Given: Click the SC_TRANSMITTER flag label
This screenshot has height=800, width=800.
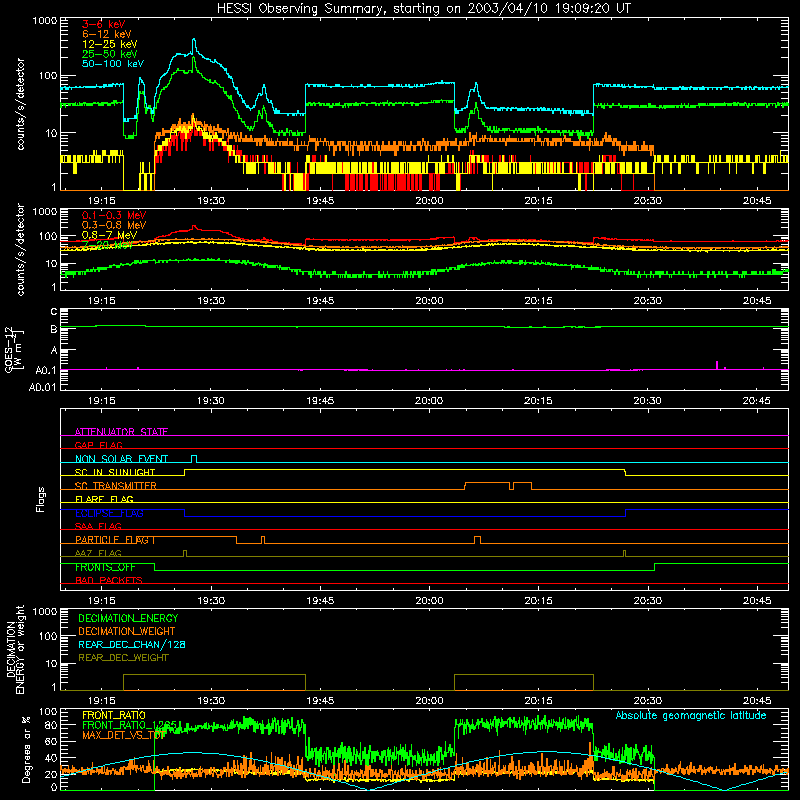Looking at the screenshot, I should pyautogui.click(x=116, y=486).
